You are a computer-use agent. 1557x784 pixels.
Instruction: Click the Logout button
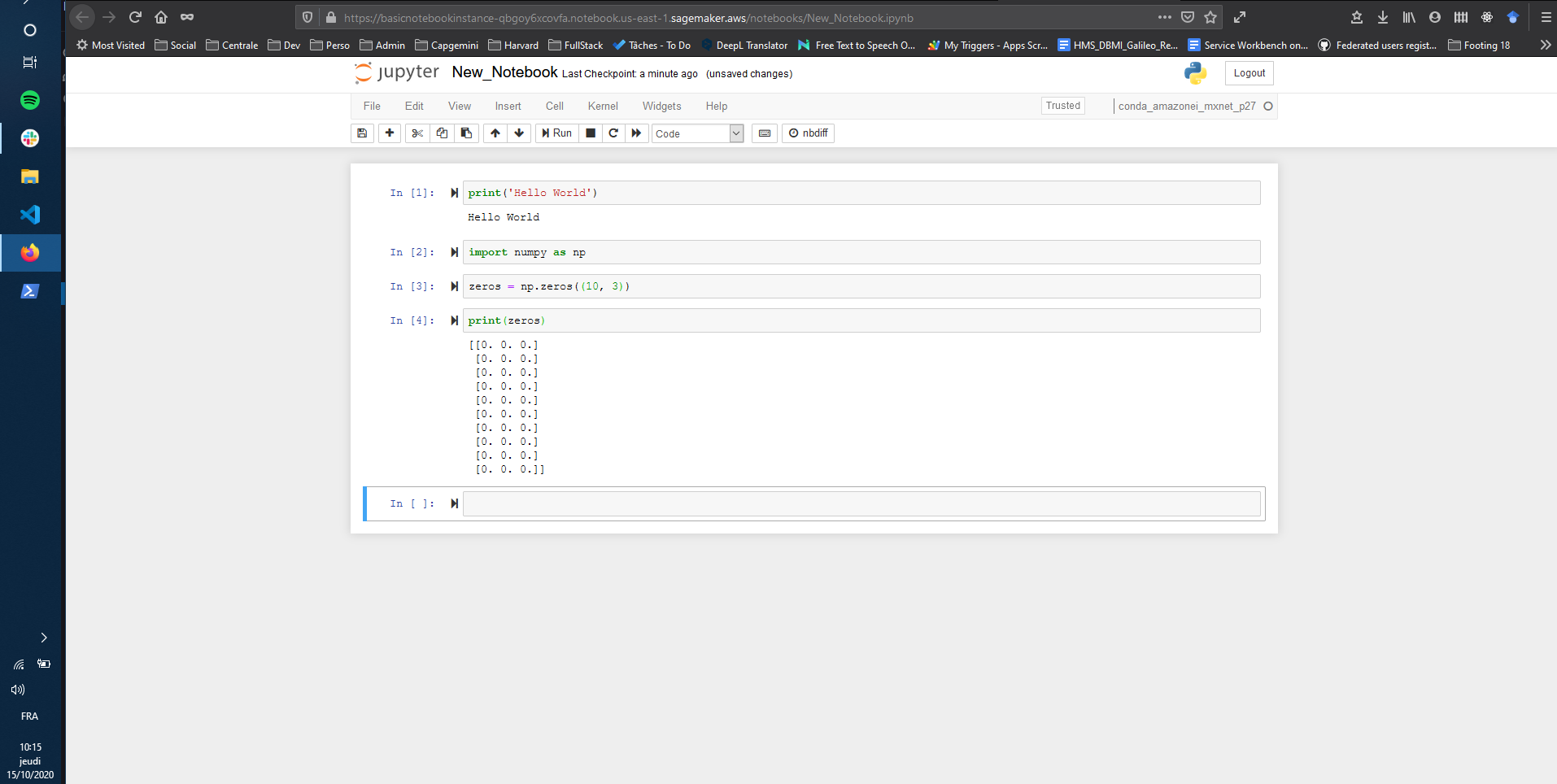click(1248, 72)
